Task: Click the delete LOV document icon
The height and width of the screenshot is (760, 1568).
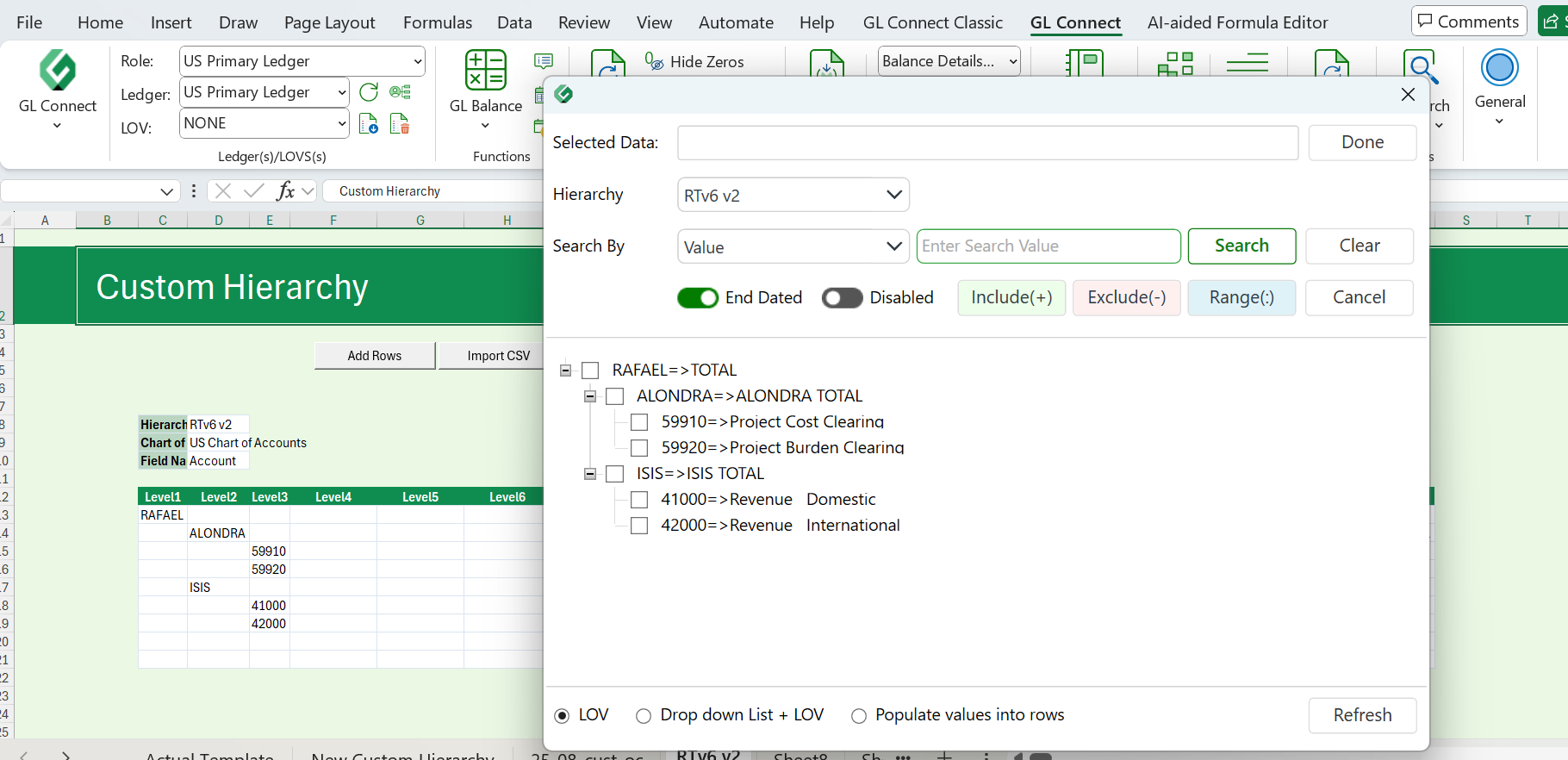Action: (x=400, y=124)
